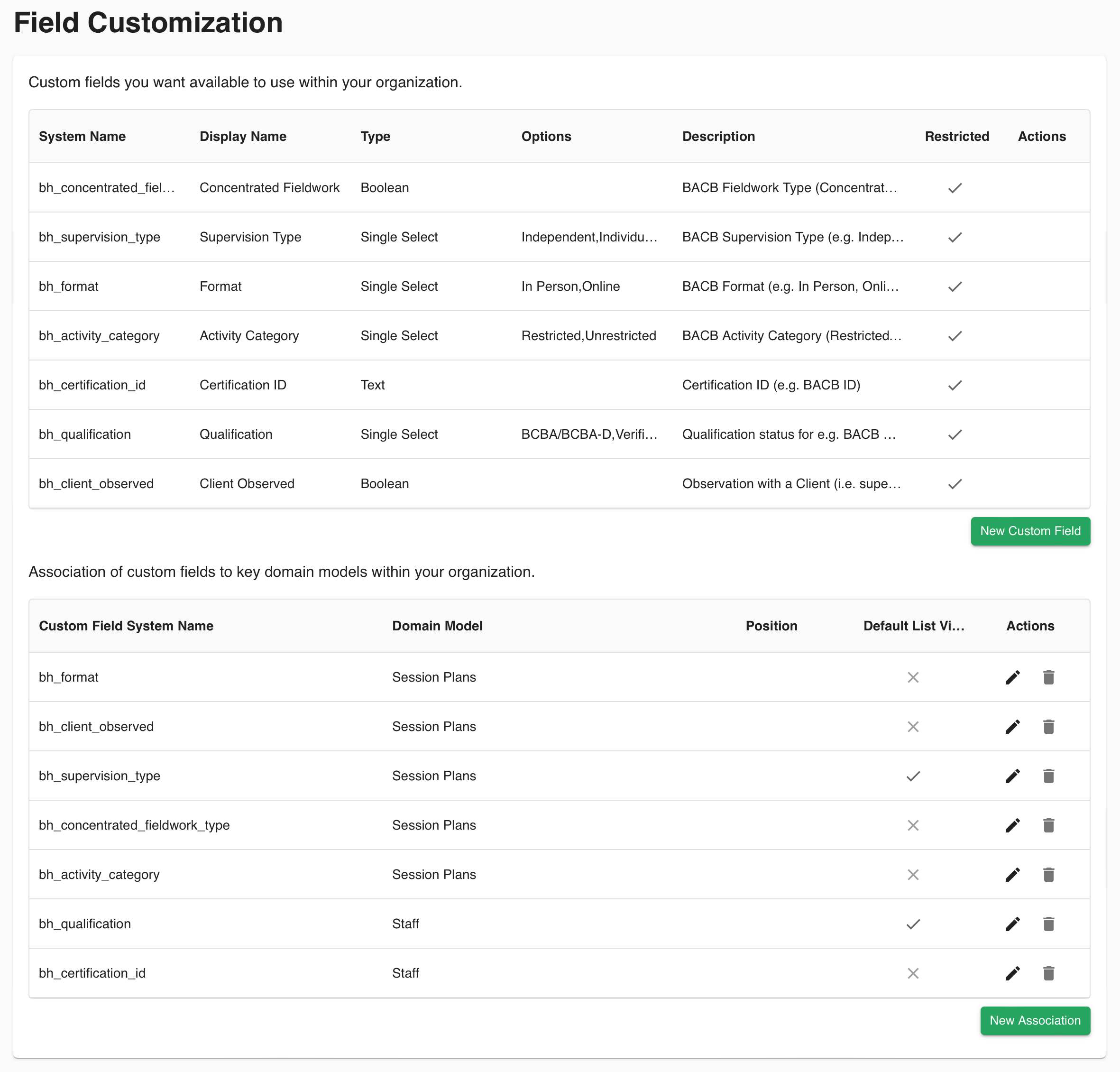Screen dimensions: 1120x1072
Task: Edit the bh_concentrated_fieldwork_type association
Action: (x=1012, y=825)
